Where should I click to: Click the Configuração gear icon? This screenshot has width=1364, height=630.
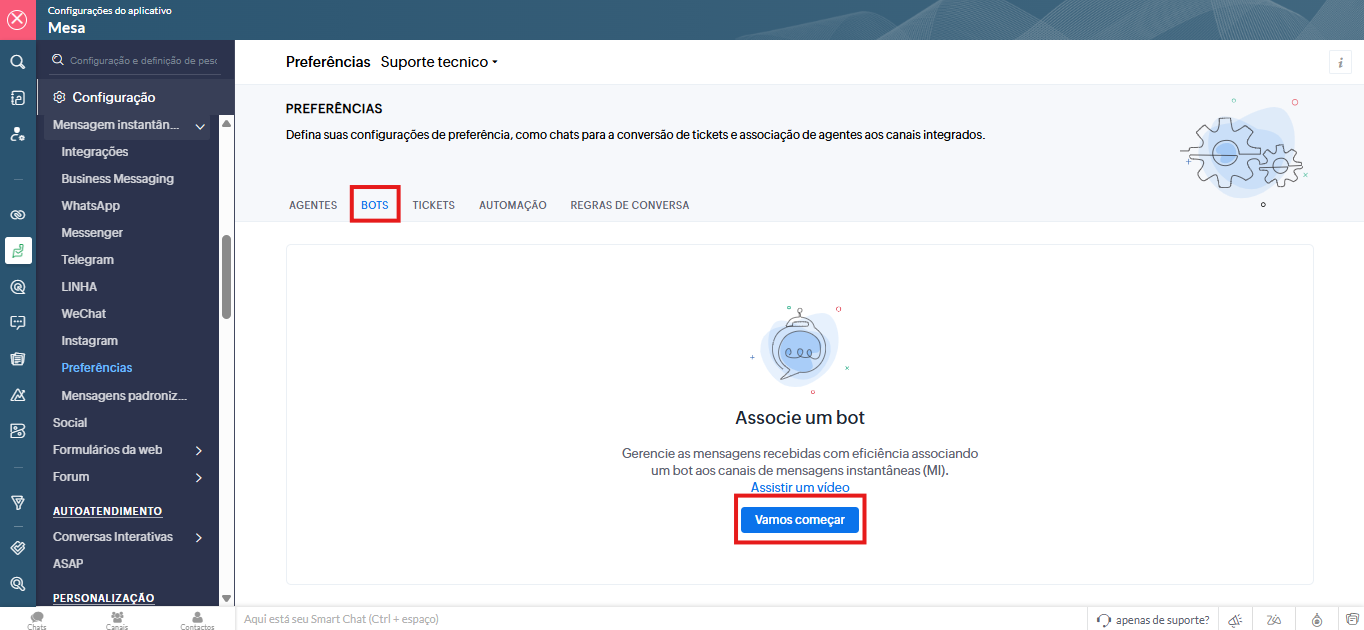(59, 97)
